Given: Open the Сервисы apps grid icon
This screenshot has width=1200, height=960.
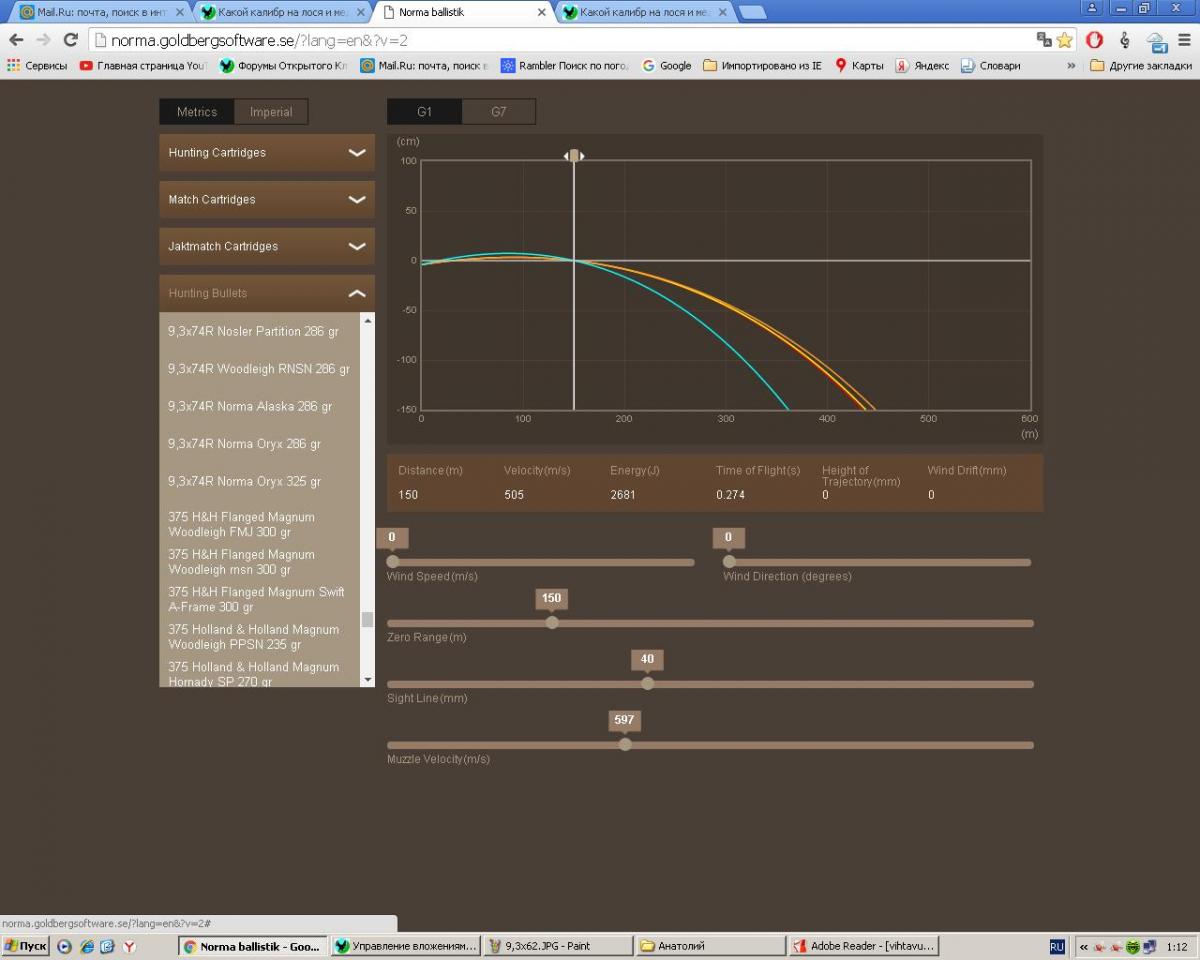Looking at the screenshot, I should click(x=13, y=65).
